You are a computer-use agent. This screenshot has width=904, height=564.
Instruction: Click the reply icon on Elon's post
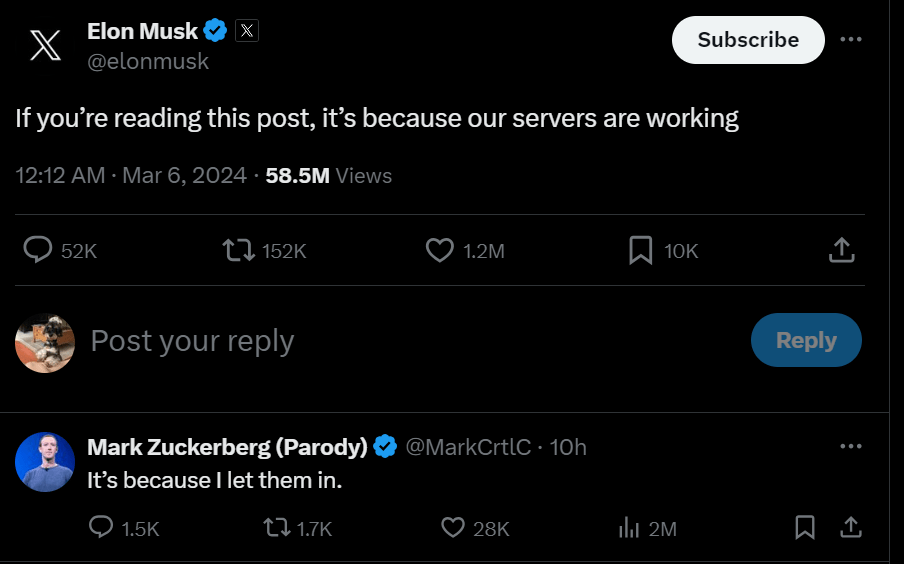coord(38,250)
